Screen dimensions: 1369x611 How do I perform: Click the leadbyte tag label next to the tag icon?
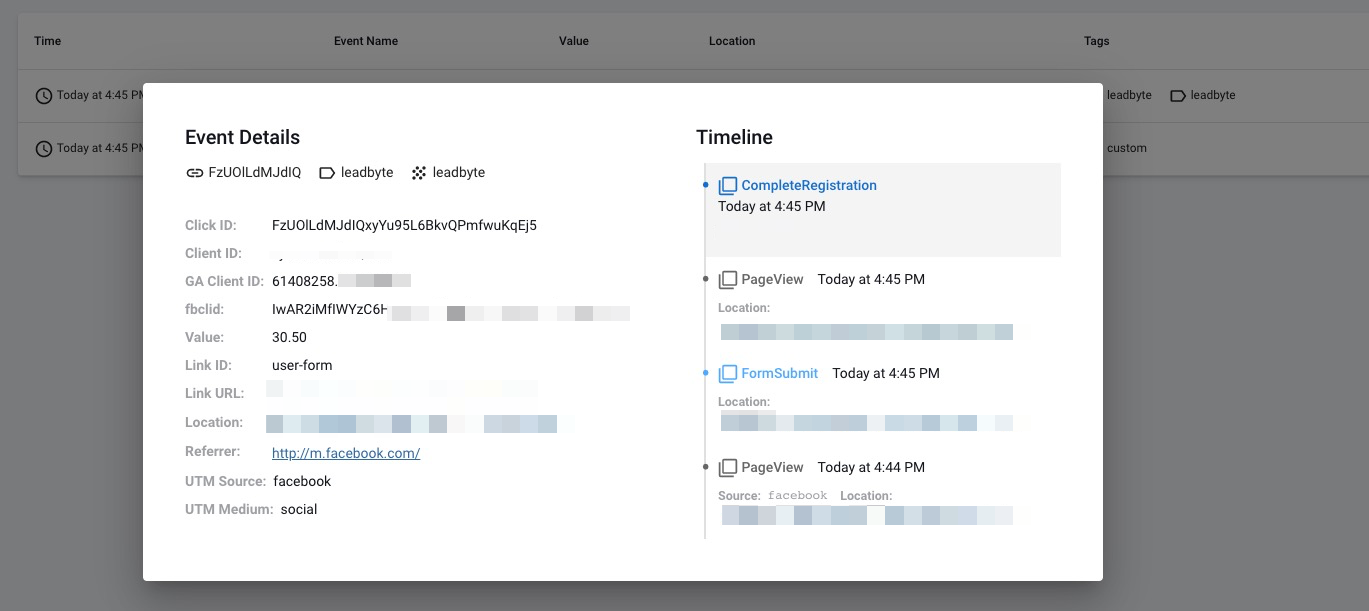(x=367, y=173)
